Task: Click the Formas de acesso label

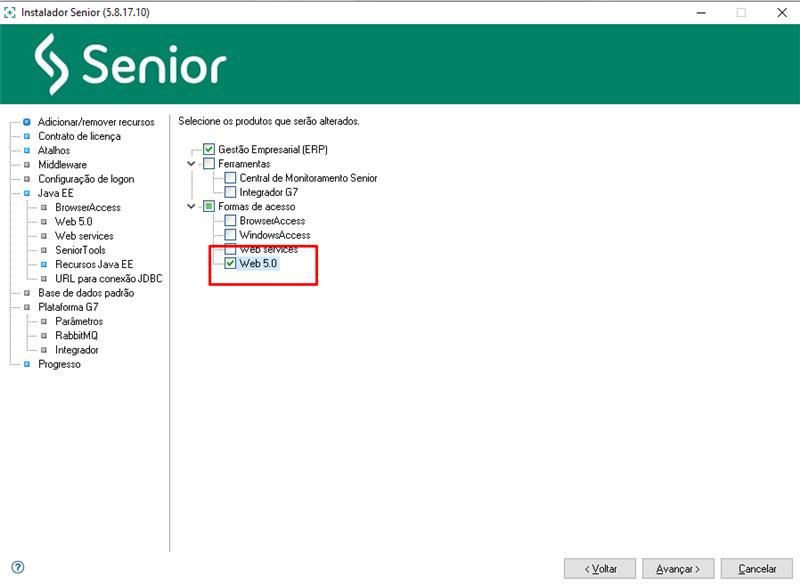Action: coord(257,207)
